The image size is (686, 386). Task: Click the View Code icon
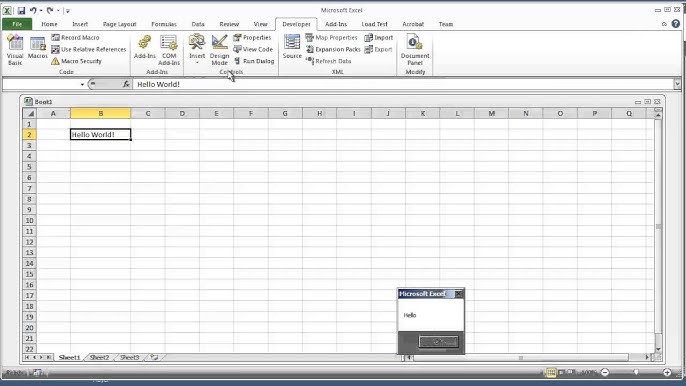pos(253,49)
